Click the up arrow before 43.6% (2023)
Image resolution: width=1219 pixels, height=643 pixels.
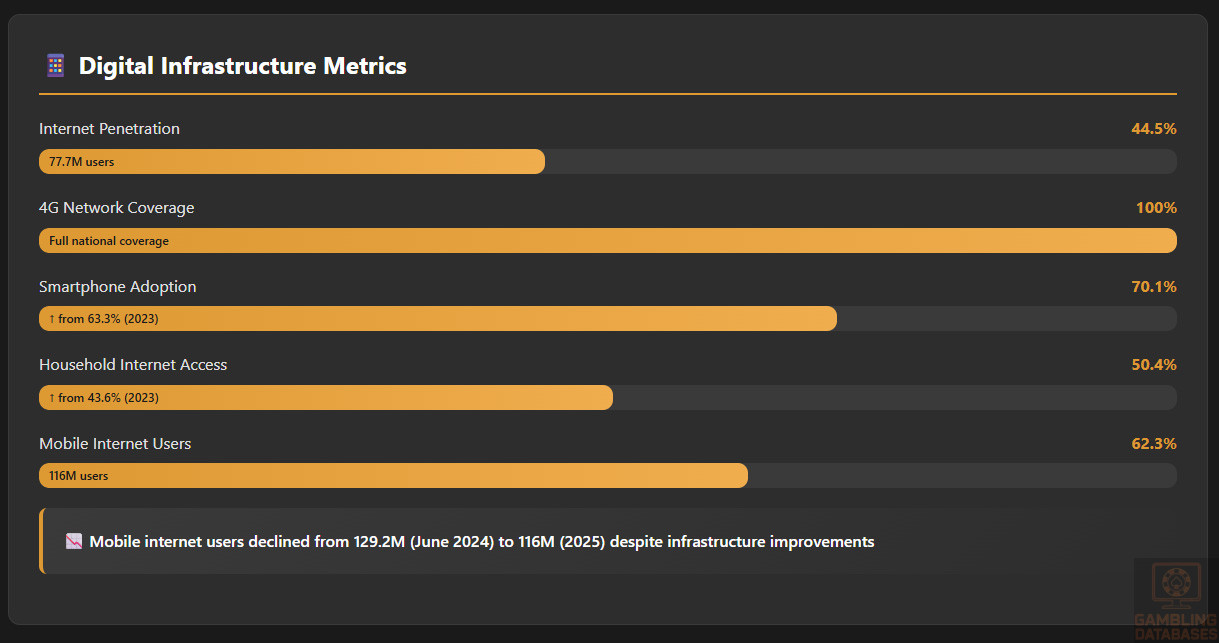52,398
